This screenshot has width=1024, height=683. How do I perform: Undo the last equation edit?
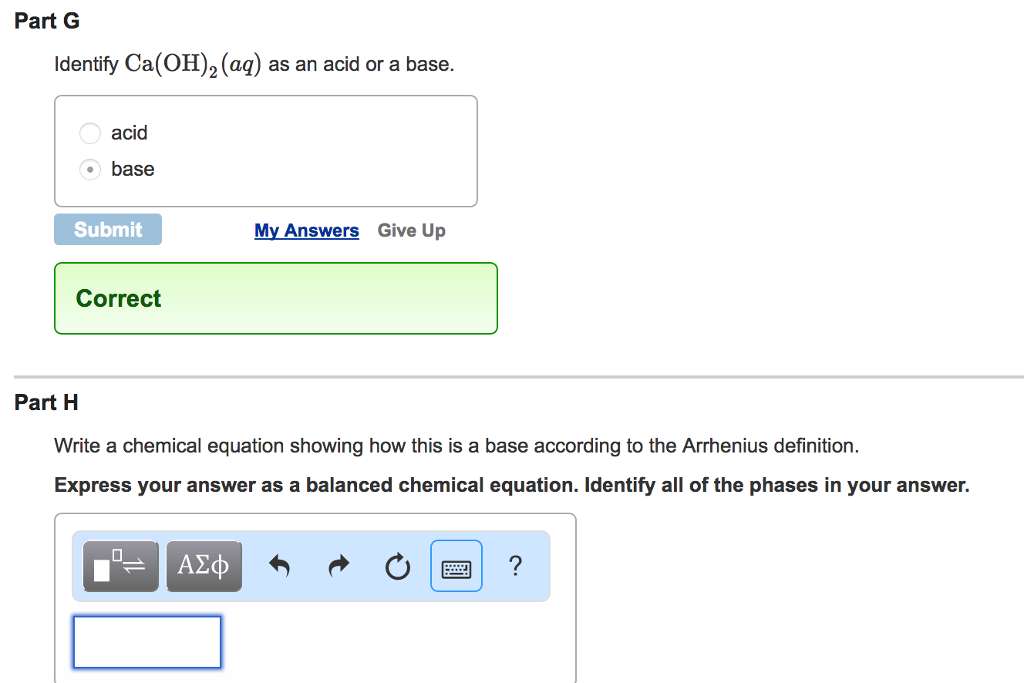point(279,565)
